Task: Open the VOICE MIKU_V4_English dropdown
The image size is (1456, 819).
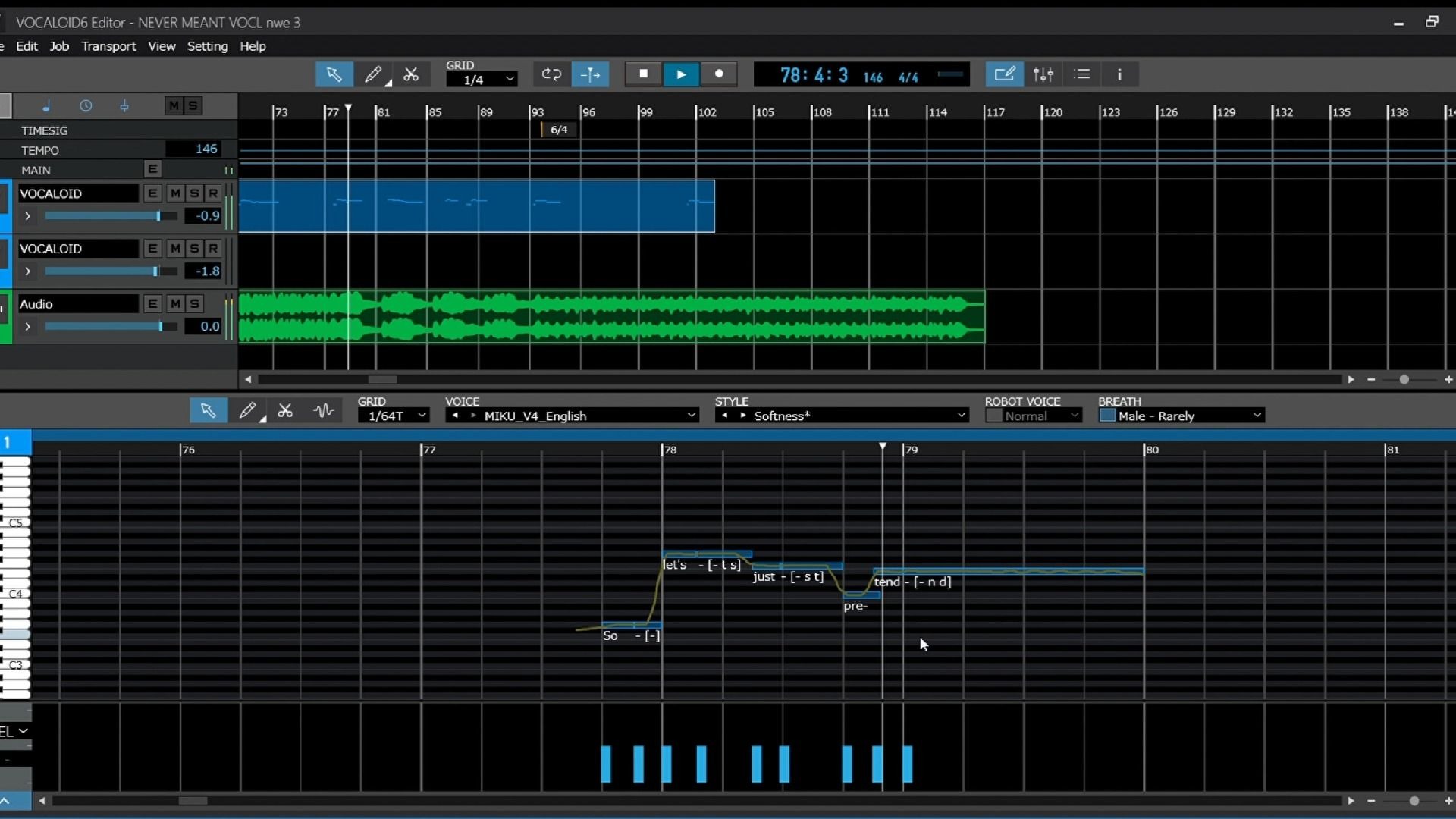Action: click(x=691, y=416)
